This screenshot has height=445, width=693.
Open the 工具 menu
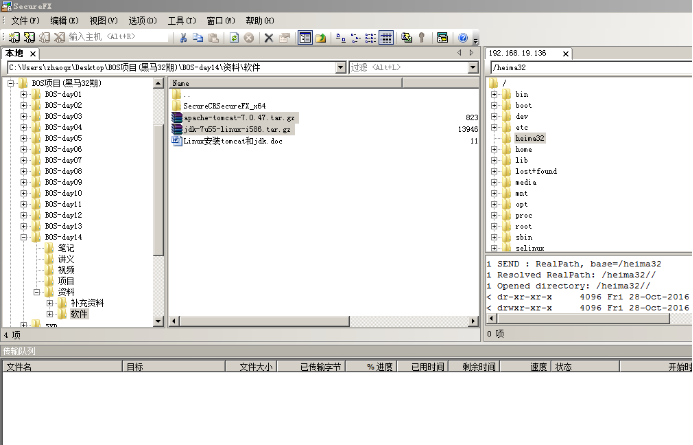(x=182, y=20)
